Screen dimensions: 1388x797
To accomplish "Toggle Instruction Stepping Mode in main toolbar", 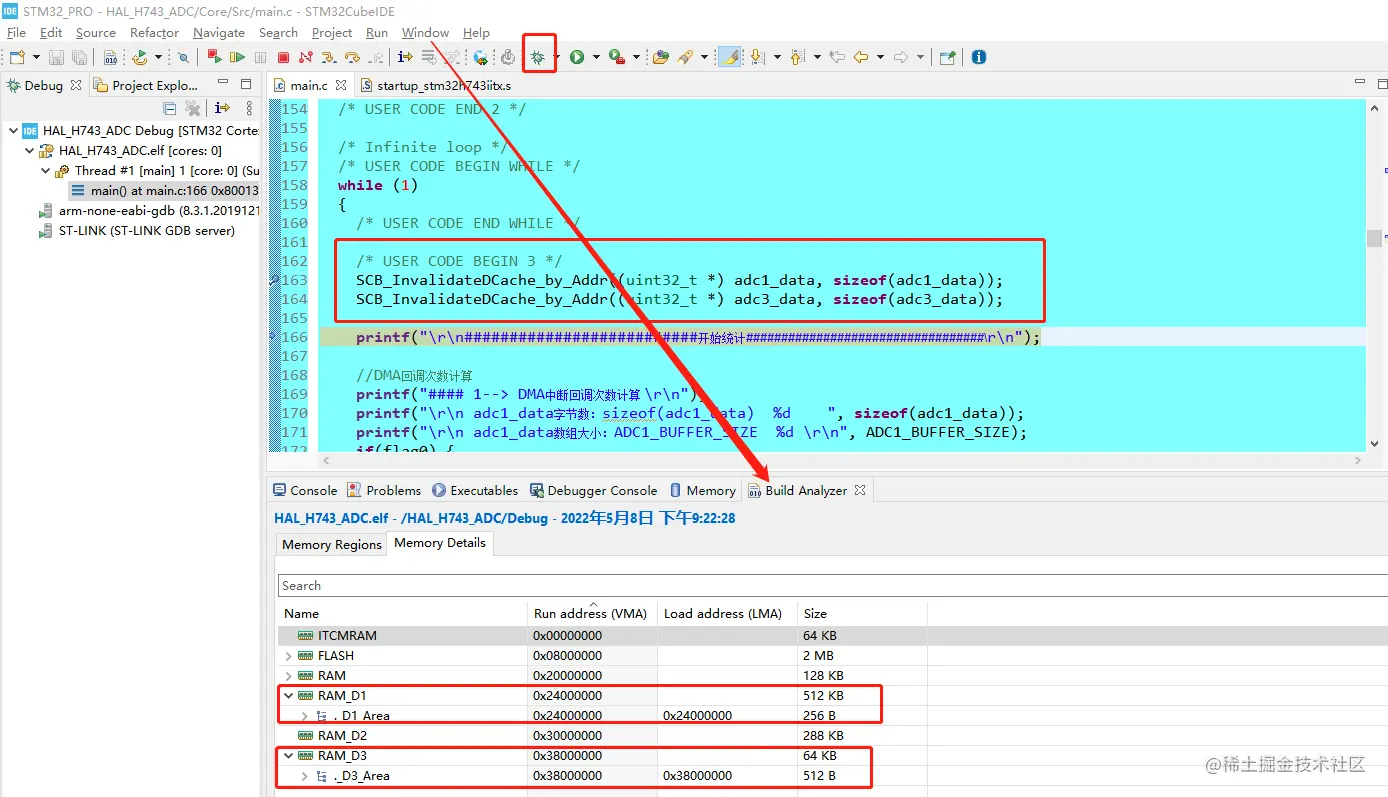I will [405, 57].
